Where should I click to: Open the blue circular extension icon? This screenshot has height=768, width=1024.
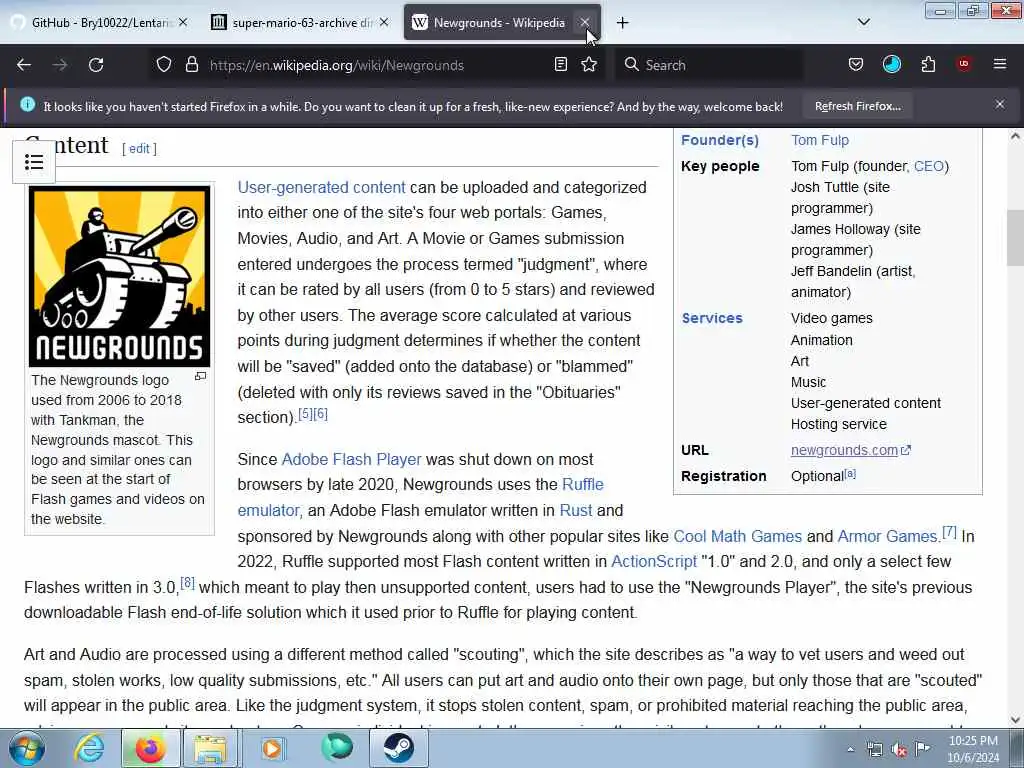(891, 64)
